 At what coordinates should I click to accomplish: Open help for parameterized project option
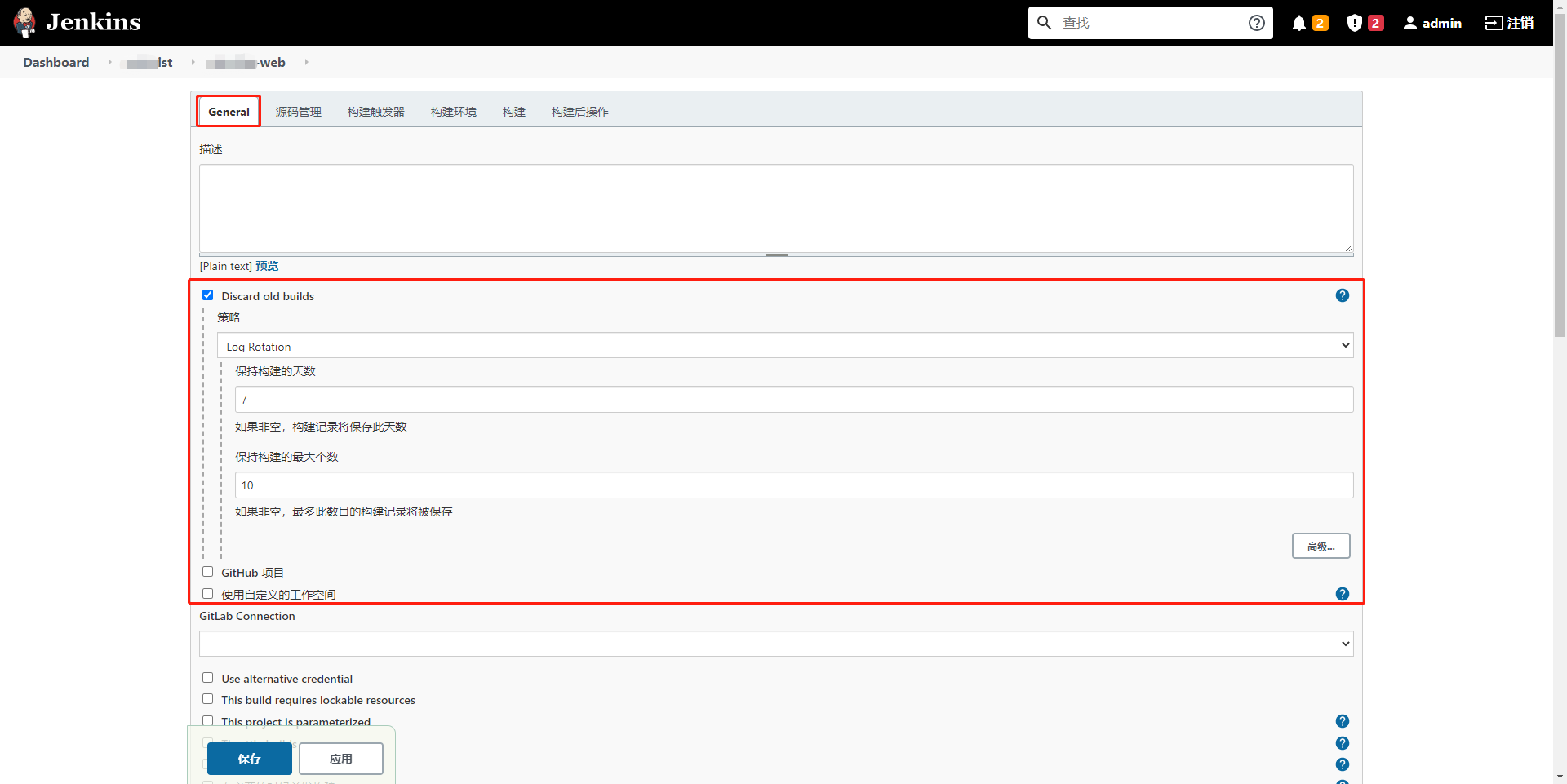coord(1343,721)
